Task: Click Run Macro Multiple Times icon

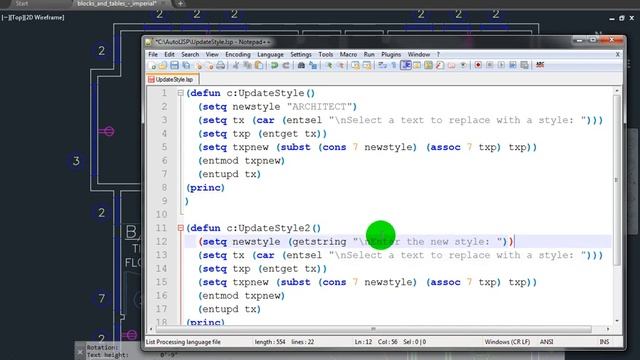Action: tap(513, 65)
